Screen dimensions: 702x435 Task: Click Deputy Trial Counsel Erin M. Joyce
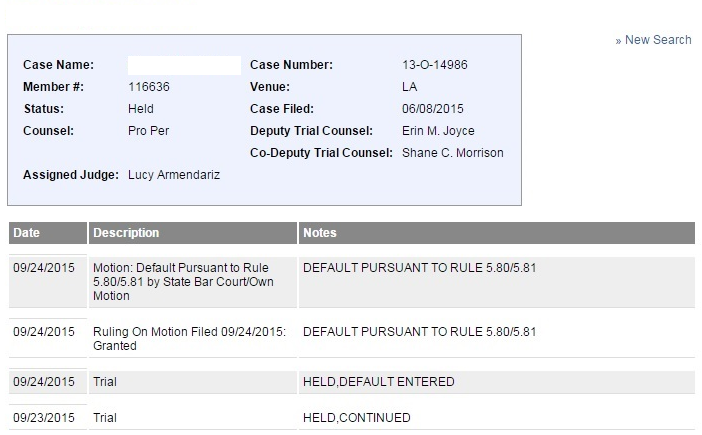[438, 131]
